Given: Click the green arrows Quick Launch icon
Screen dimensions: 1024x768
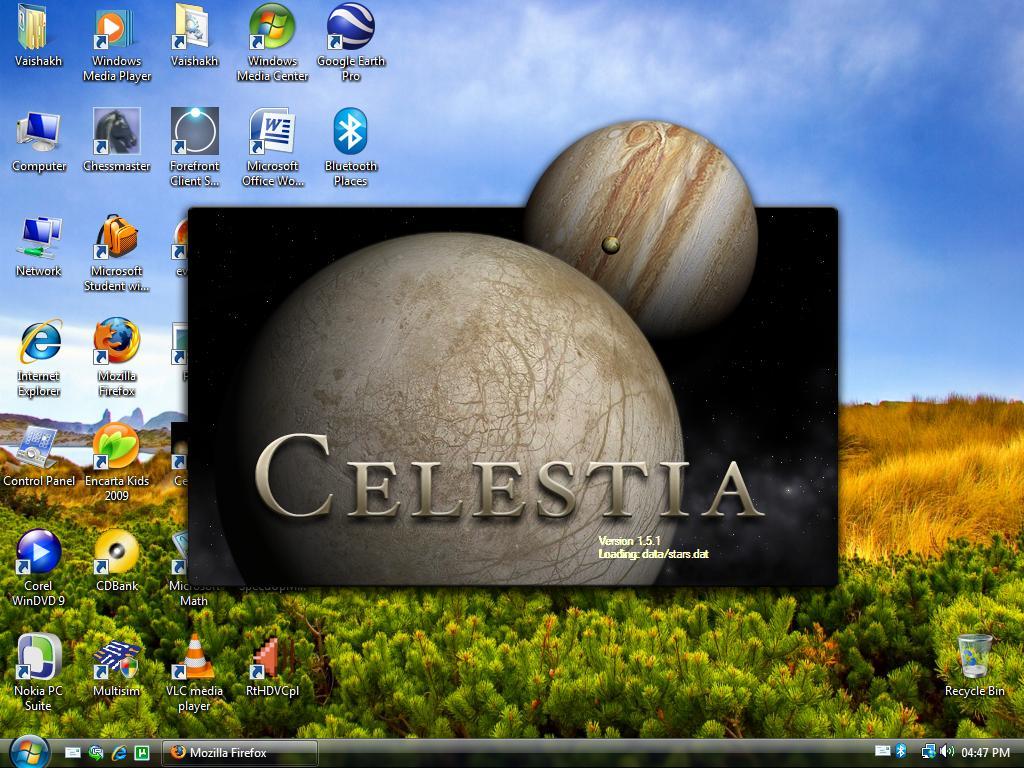Looking at the screenshot, I should coord(96,752).
